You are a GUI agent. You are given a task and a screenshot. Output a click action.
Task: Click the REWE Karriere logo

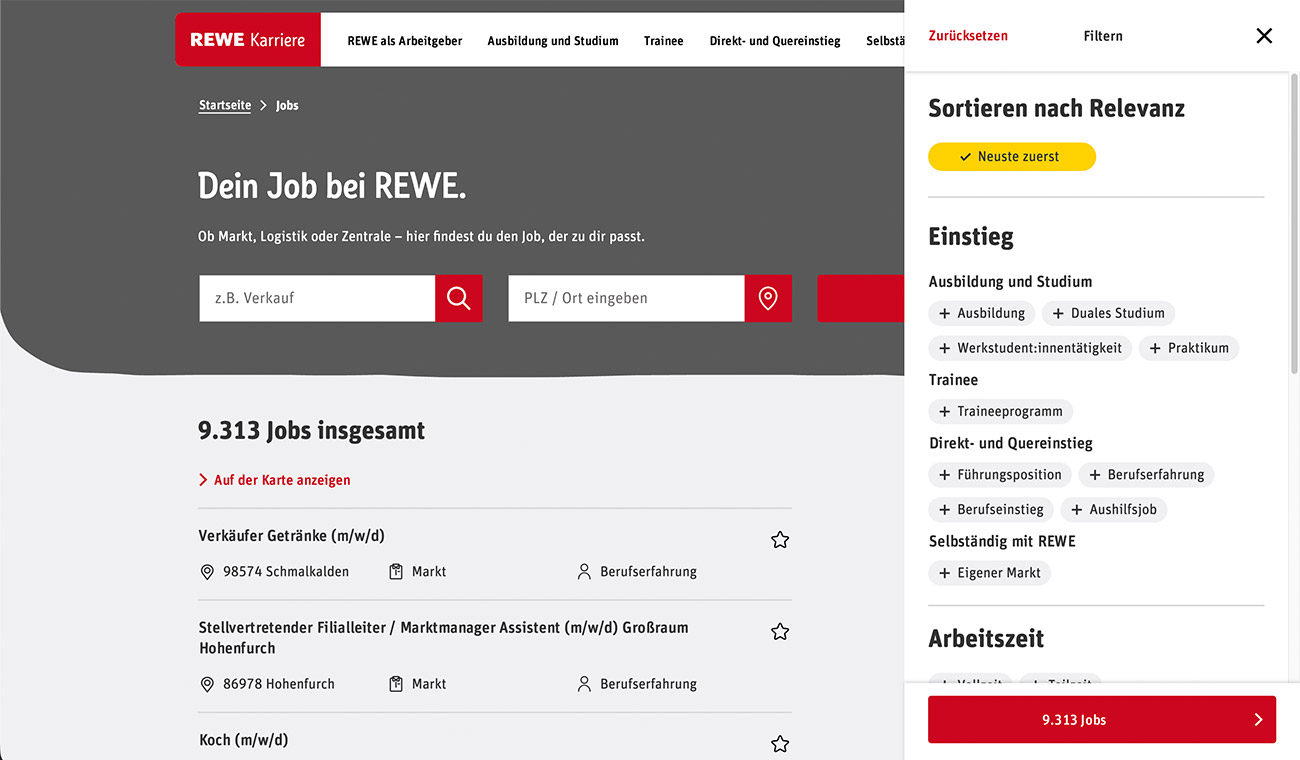[248, 40]
